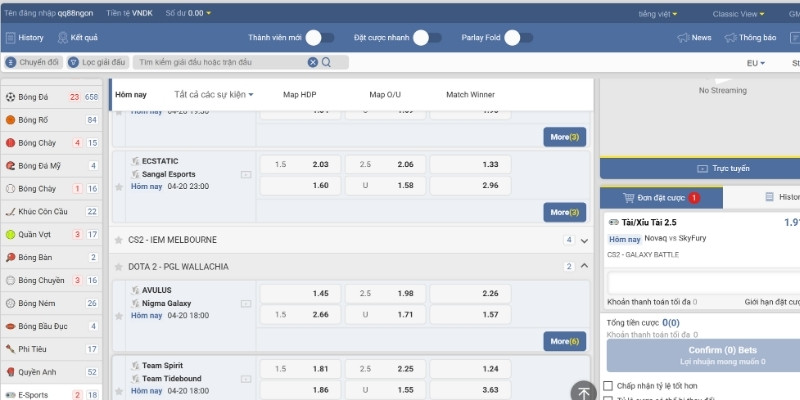Favorite the AVULUS vs Nigma Galaxy match
Image resolution: width=800 pixels, height=400 pixels.
click(119, 316)
